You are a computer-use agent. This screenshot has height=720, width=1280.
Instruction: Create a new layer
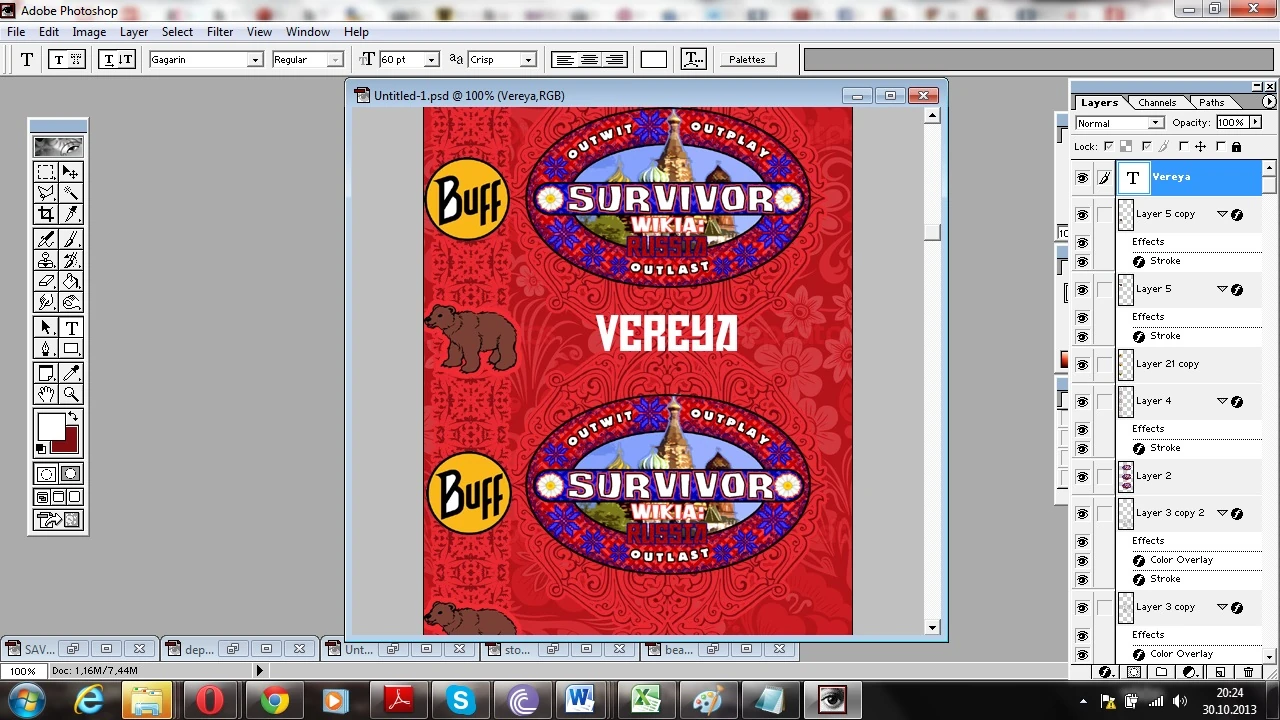pos(1220,672)
